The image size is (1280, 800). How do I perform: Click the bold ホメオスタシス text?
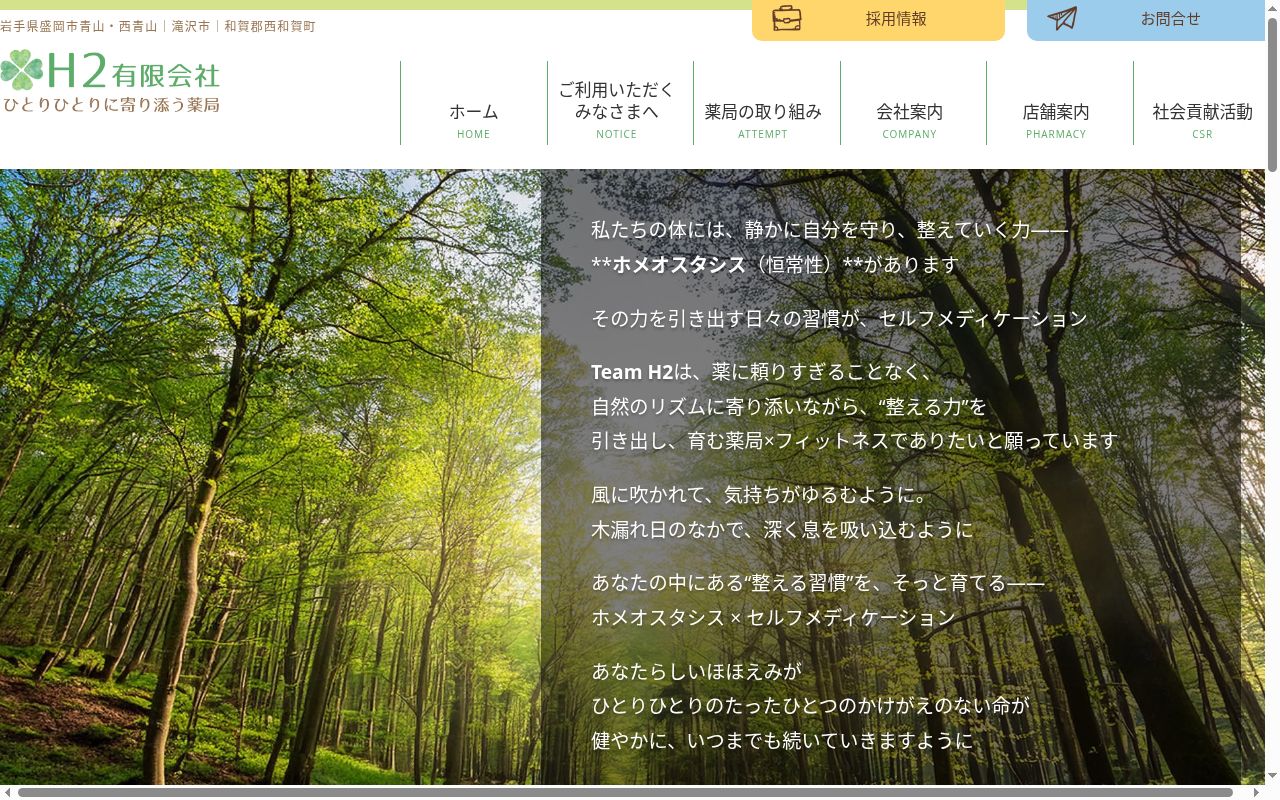point(679,265)
